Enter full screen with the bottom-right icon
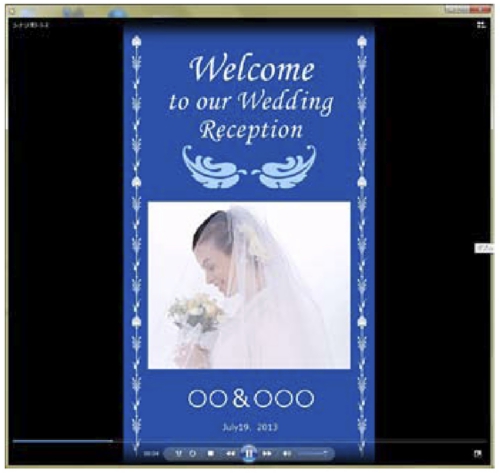The width and height of the screenshot is (500, 473). (x=477, y=453)
